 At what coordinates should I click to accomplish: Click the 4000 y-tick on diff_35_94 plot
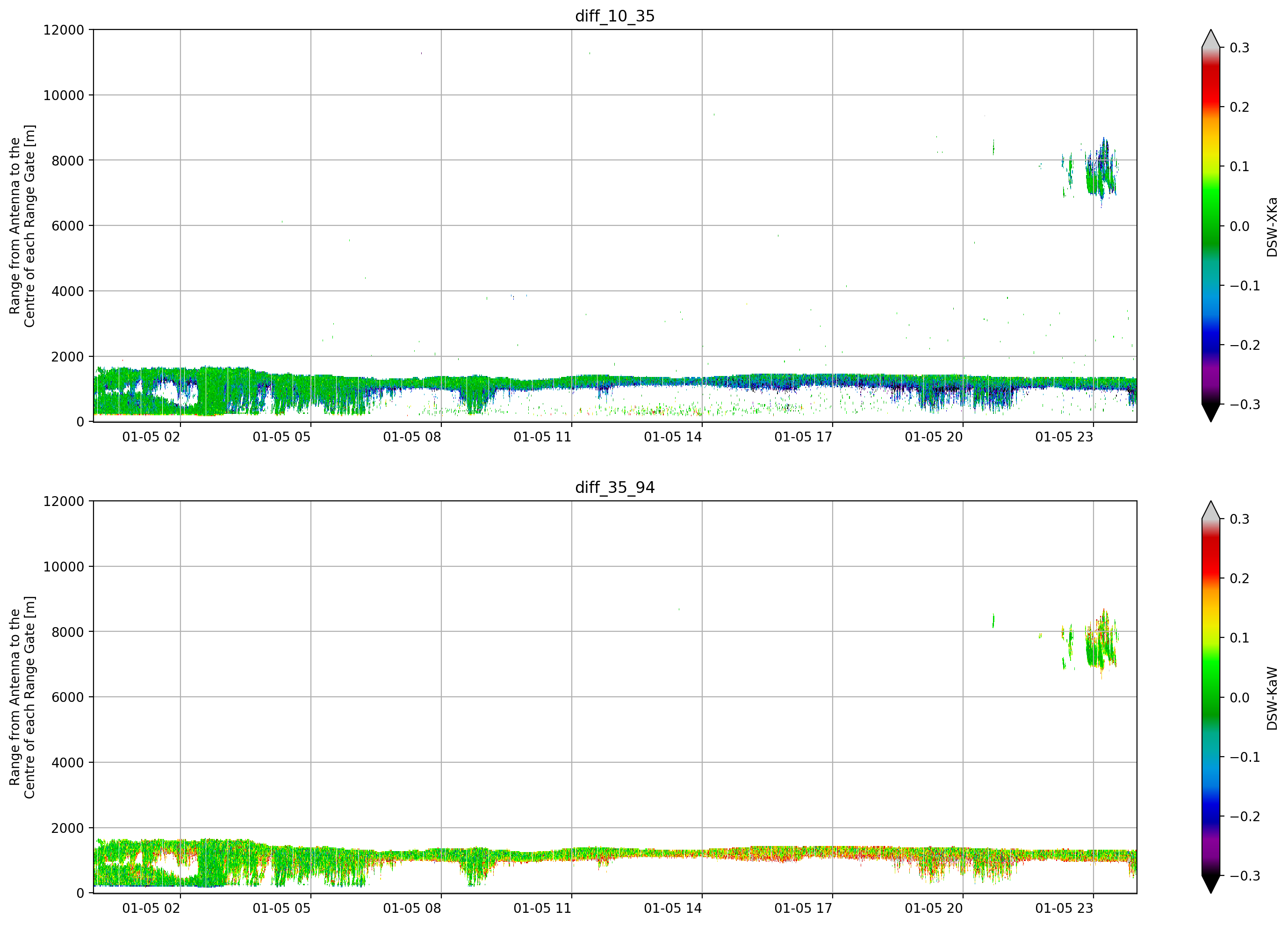tap(68, 763)
